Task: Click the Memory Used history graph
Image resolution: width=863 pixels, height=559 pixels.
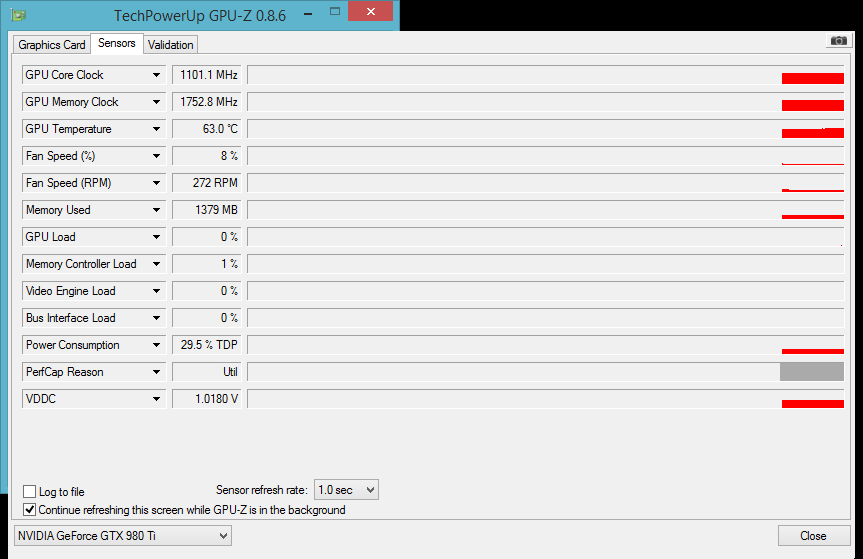Action: (546, 210)
